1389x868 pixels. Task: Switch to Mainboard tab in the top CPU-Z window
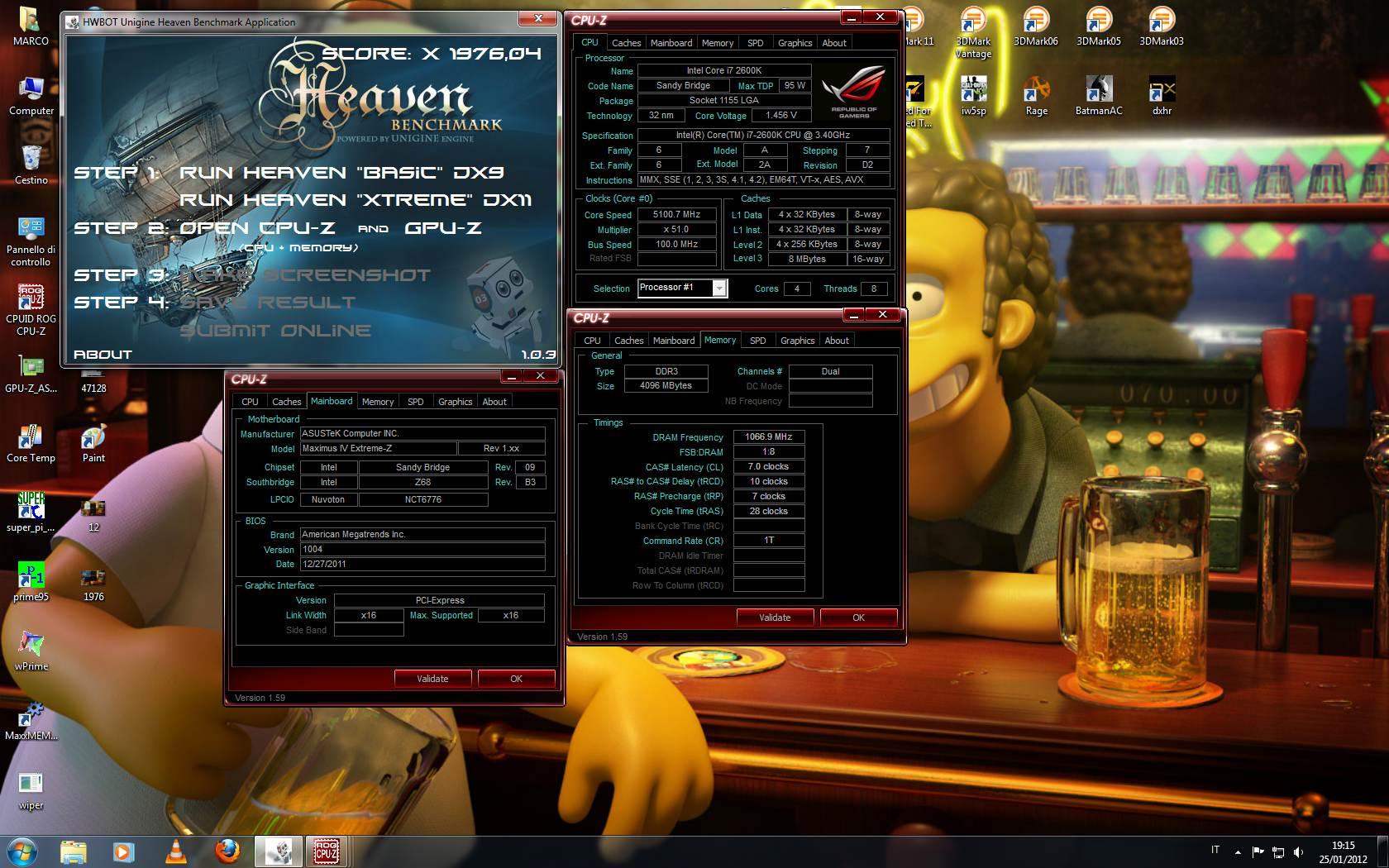click(x=671, y=43)
